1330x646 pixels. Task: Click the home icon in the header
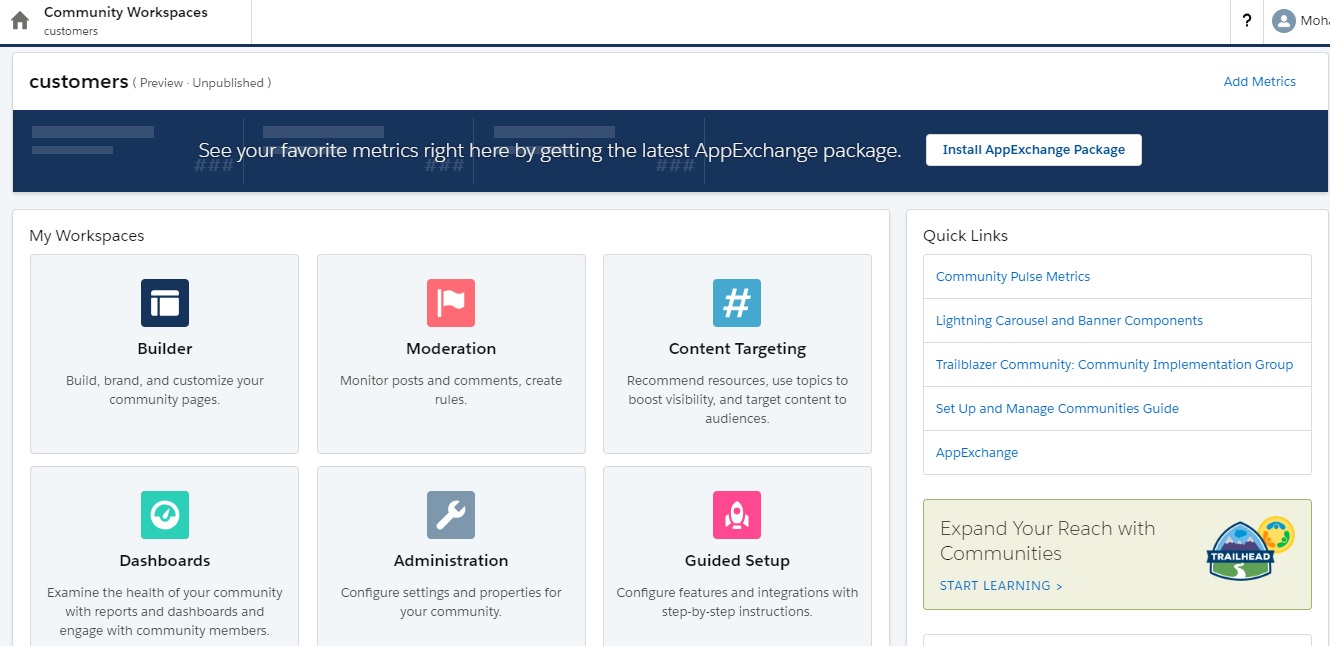pyautogui.click(x=19, y=19)
